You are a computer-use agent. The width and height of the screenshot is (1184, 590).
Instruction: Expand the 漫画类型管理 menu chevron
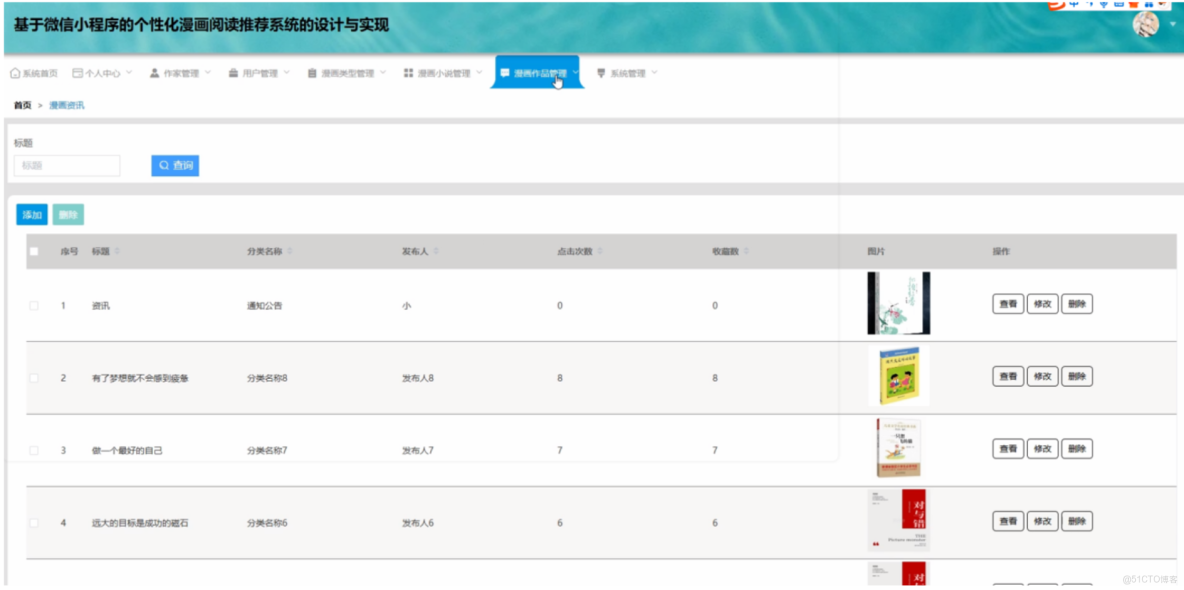pos(383,73)
